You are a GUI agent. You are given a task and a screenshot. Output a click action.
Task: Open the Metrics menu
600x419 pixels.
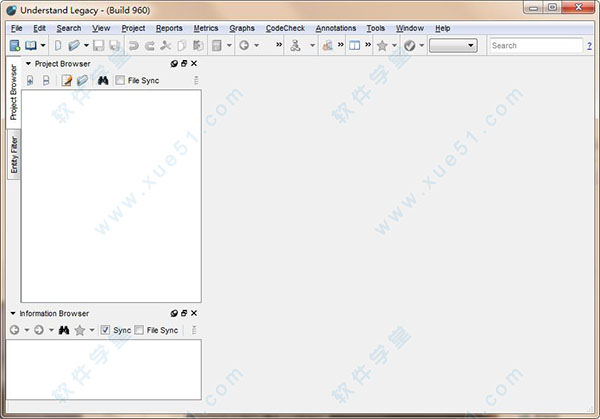point(205,28)
